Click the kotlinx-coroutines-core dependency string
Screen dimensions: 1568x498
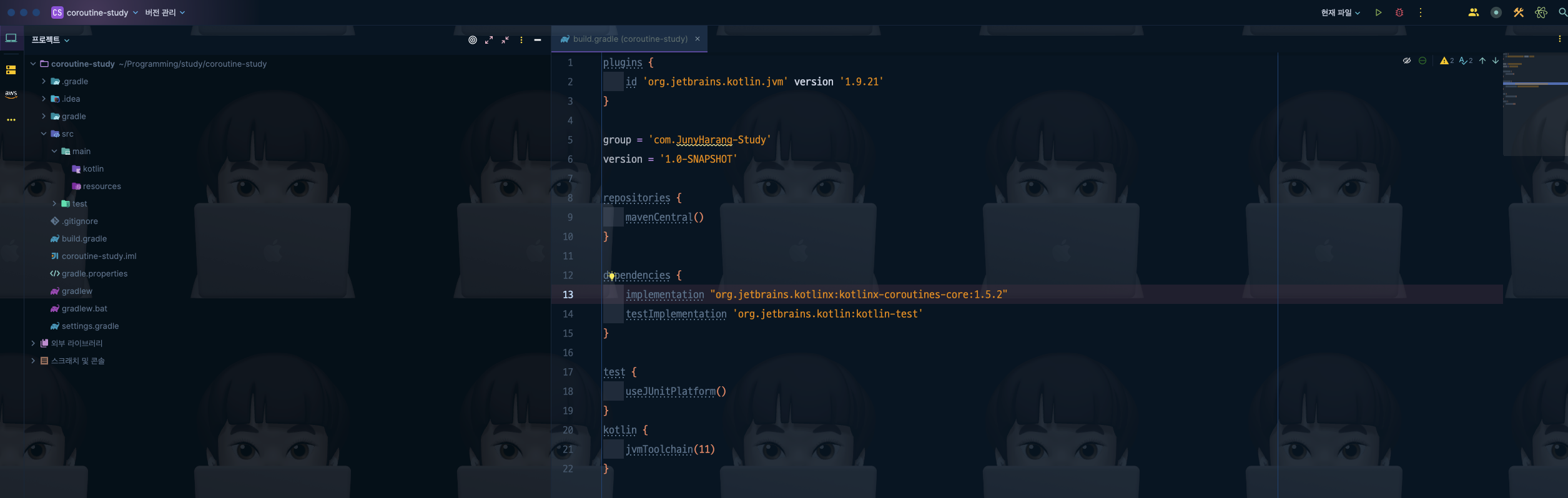(x=859, y=295)
